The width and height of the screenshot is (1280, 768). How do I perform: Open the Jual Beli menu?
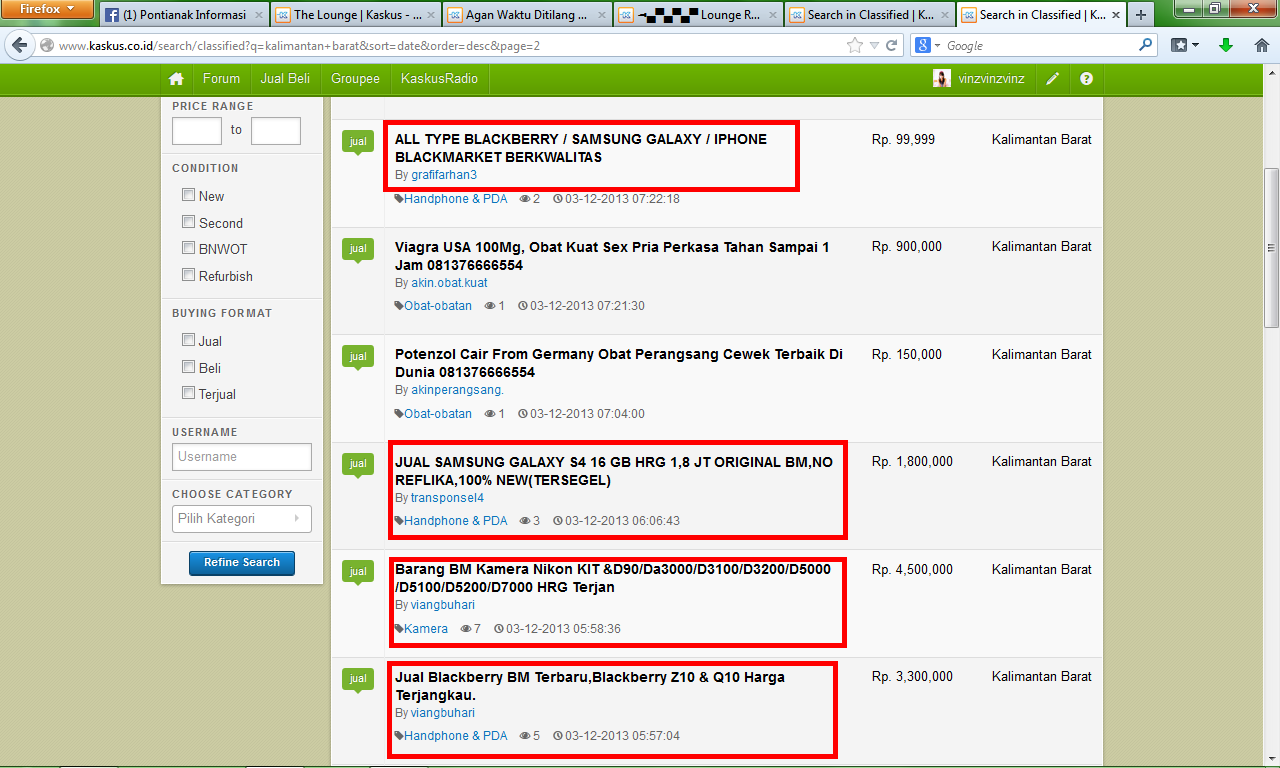[x=285, y=79]
